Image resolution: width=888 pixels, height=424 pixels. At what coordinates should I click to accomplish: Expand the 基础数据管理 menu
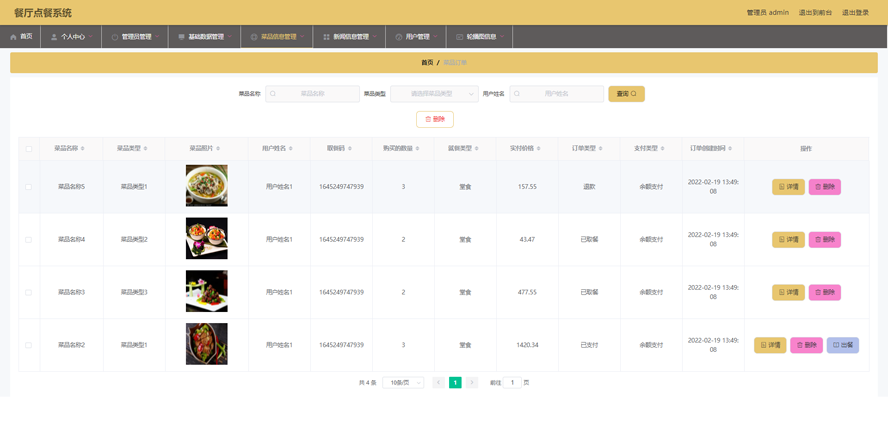(x=204, y=37)
